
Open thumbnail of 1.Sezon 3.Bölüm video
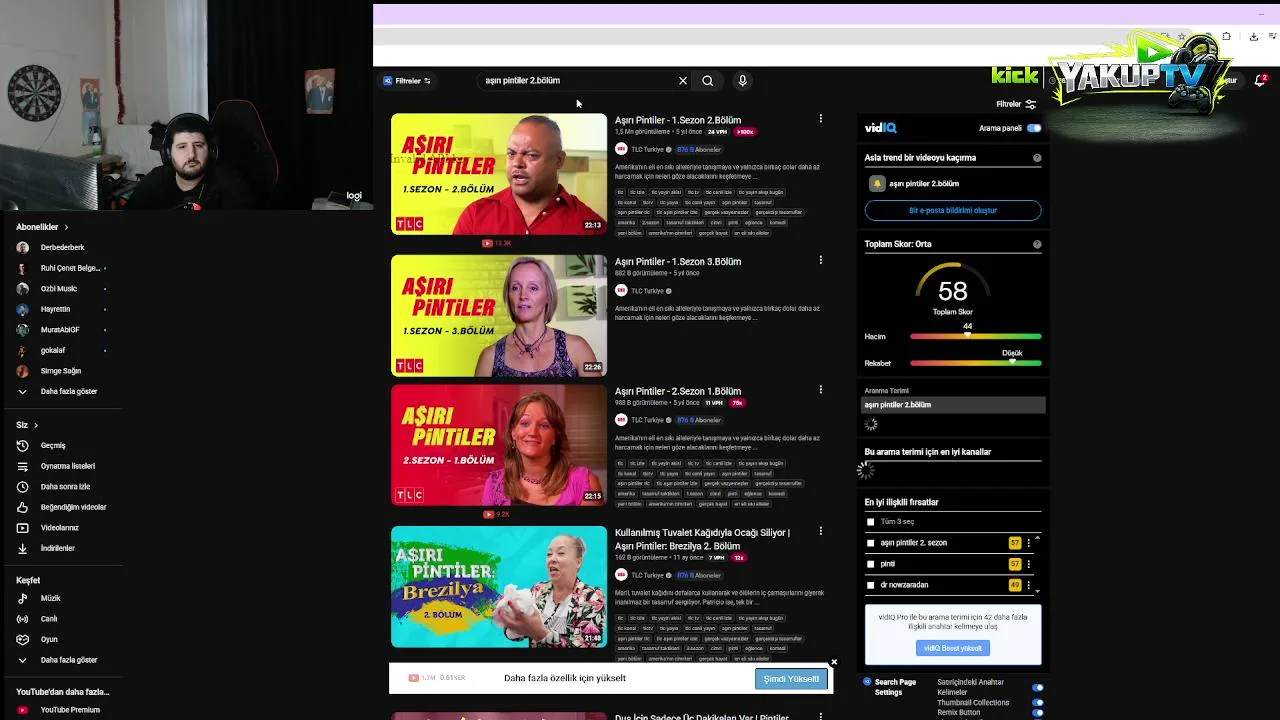(499, 316)
